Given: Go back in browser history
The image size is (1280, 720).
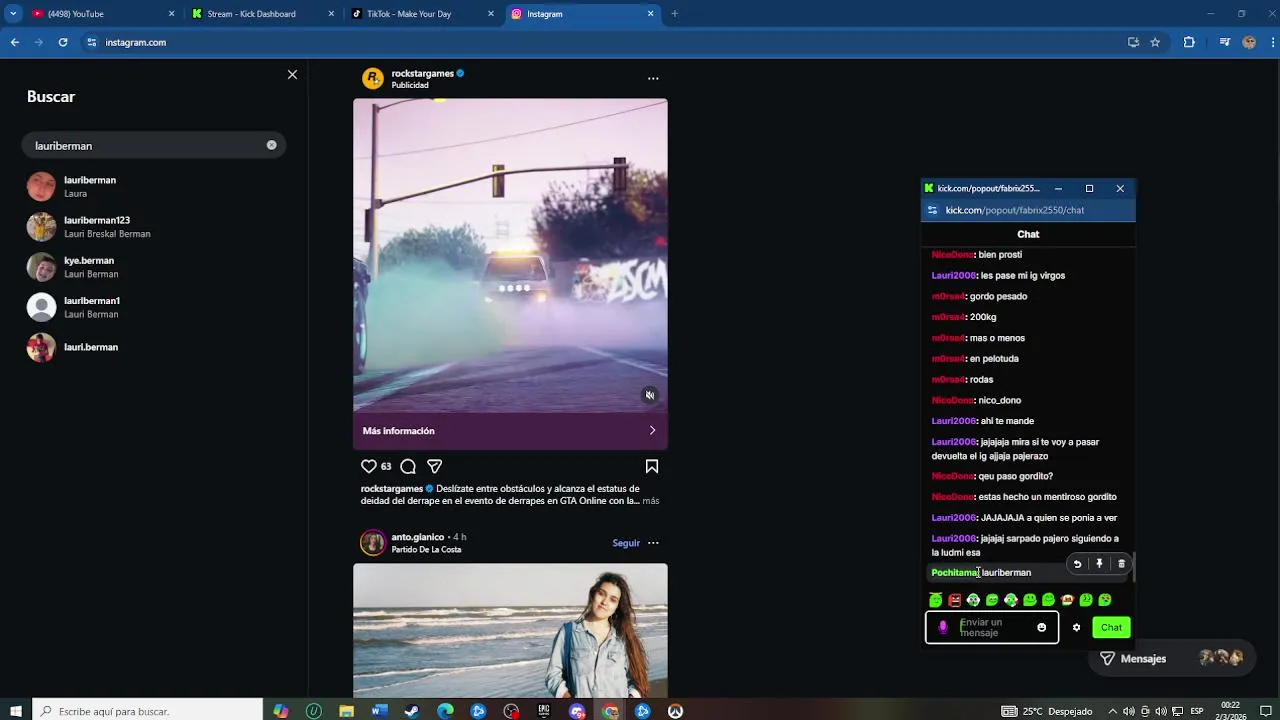Looking at the screenshot, I should (x=15, y=42).
